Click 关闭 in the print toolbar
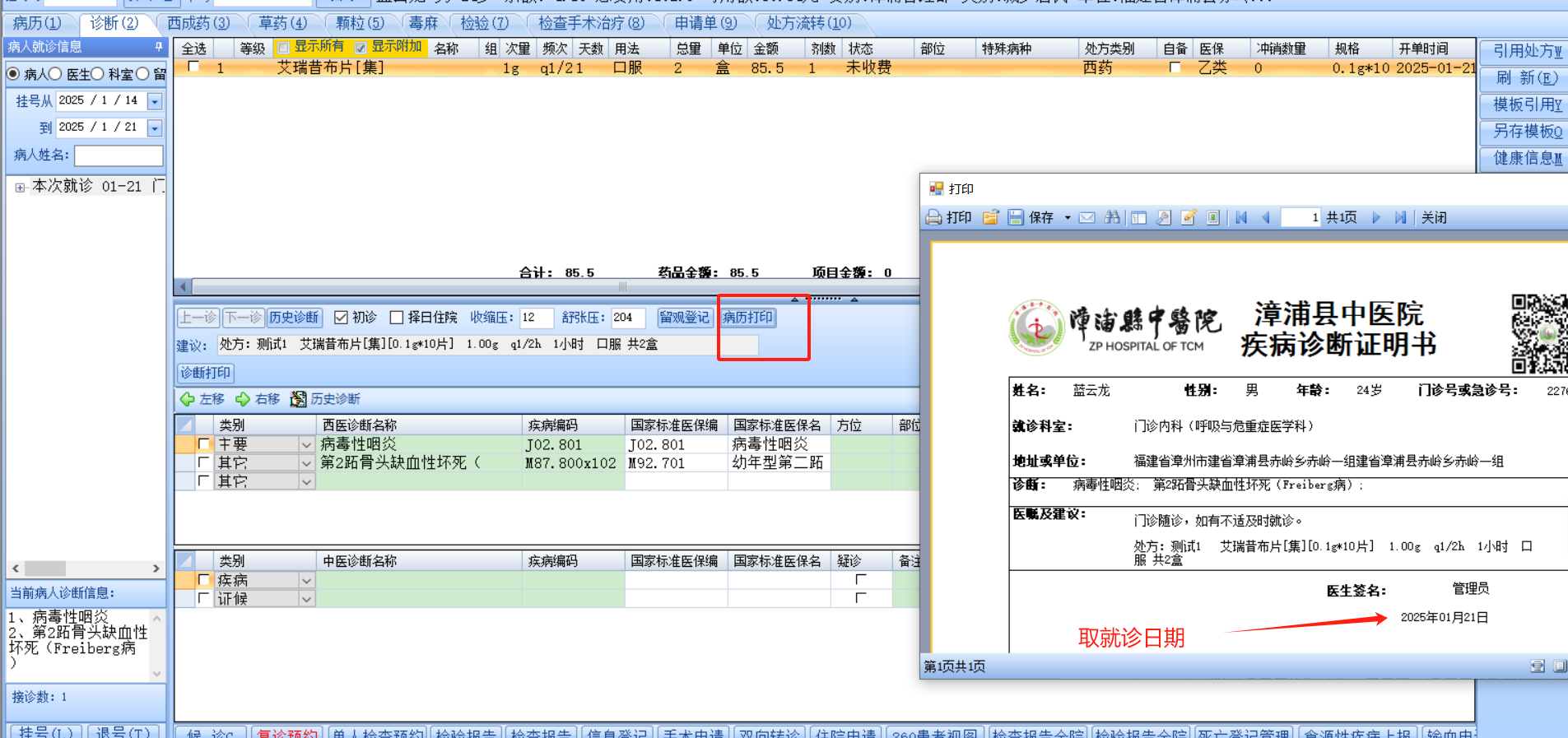Screen dimensions: 1568x738 pos(1434,217)
